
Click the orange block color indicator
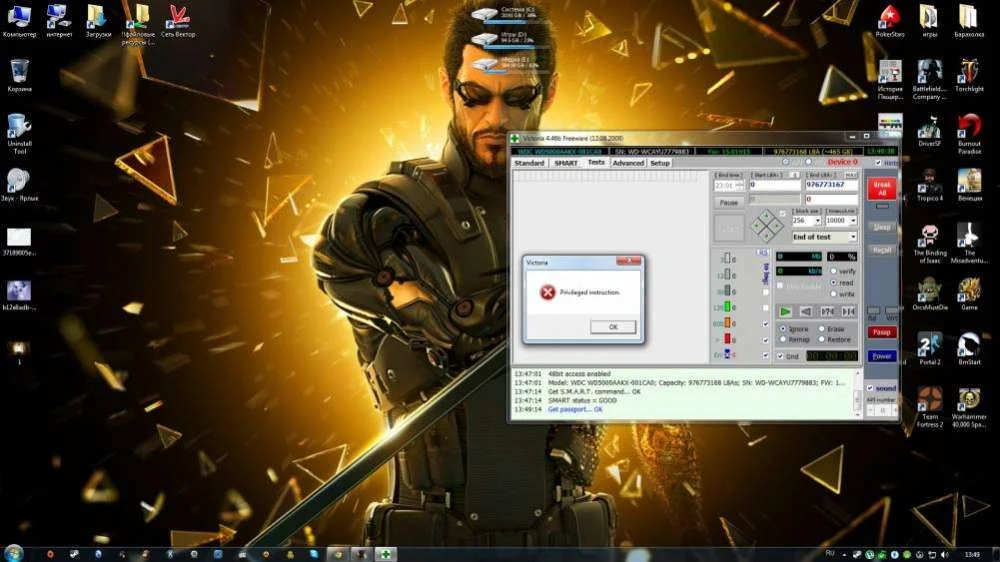[726, 323]
